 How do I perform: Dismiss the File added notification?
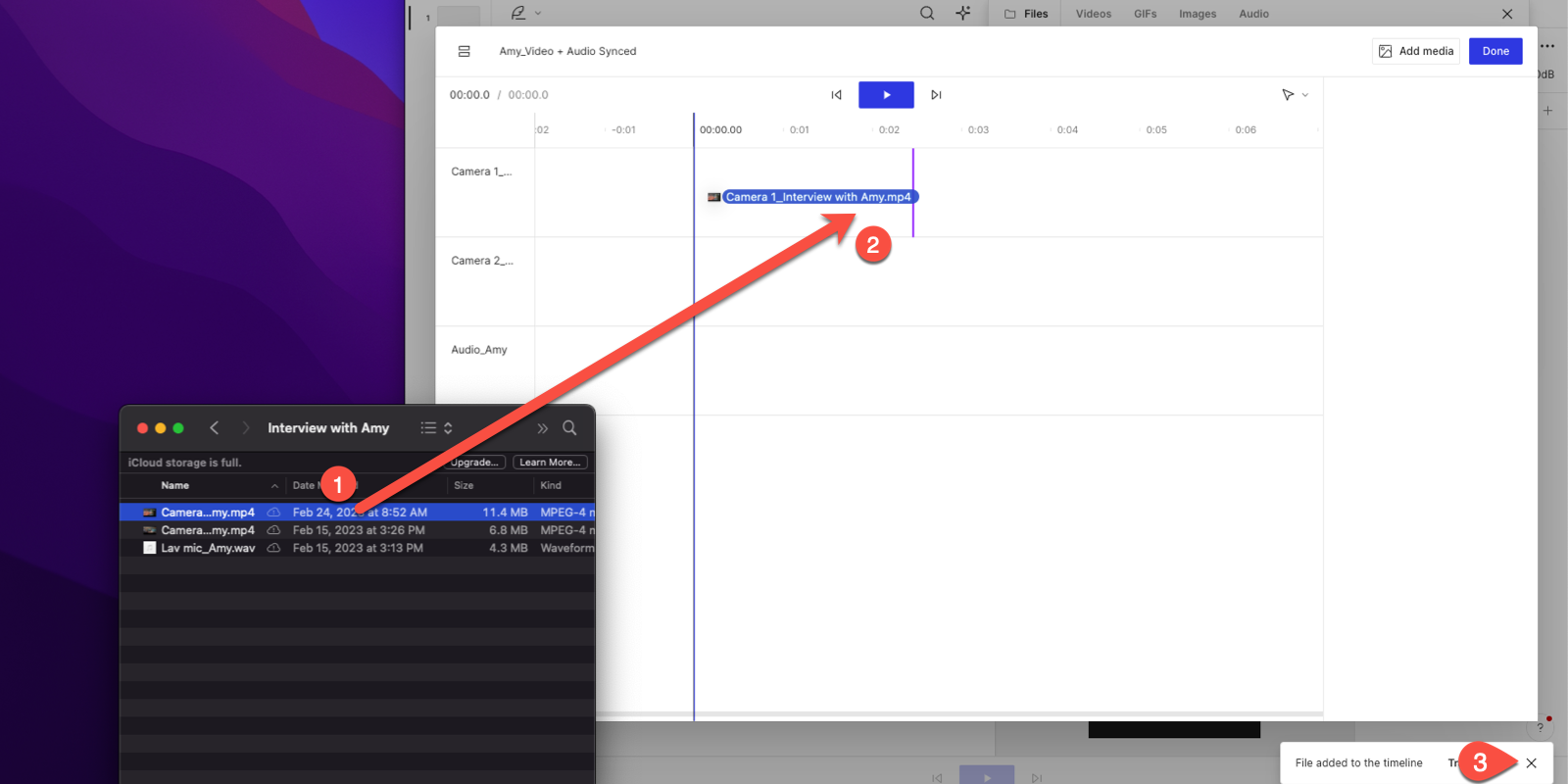pos(1531,762)
